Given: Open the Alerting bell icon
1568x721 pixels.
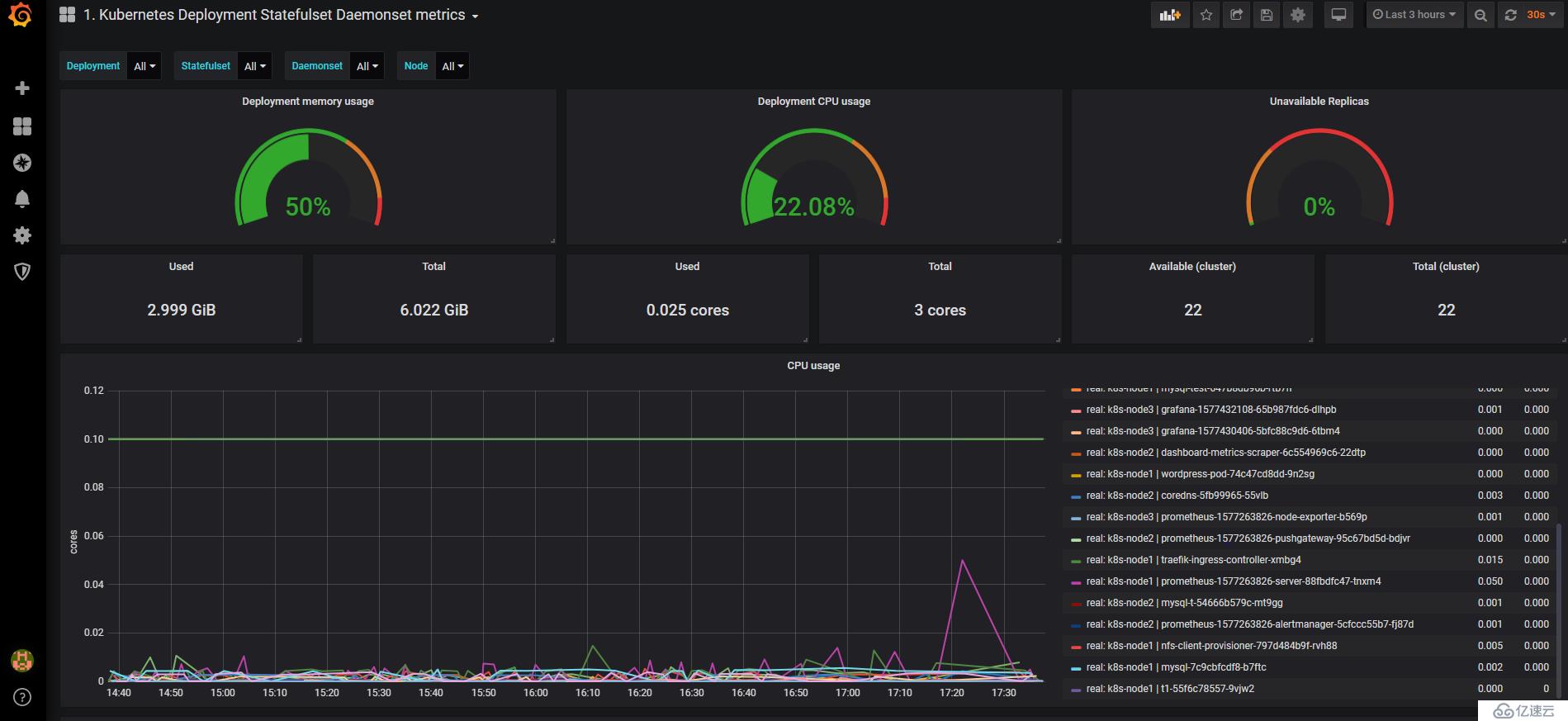Looking at the screenshot, I should coord(22,199).
